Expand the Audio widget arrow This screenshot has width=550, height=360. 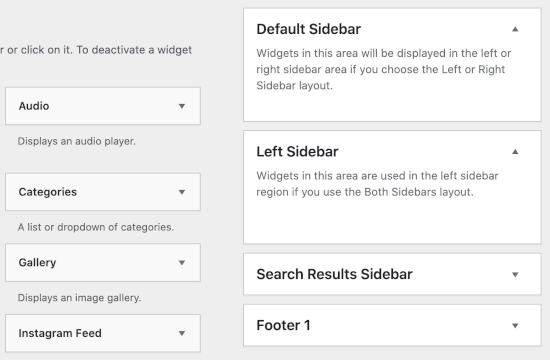coord(182,106)
